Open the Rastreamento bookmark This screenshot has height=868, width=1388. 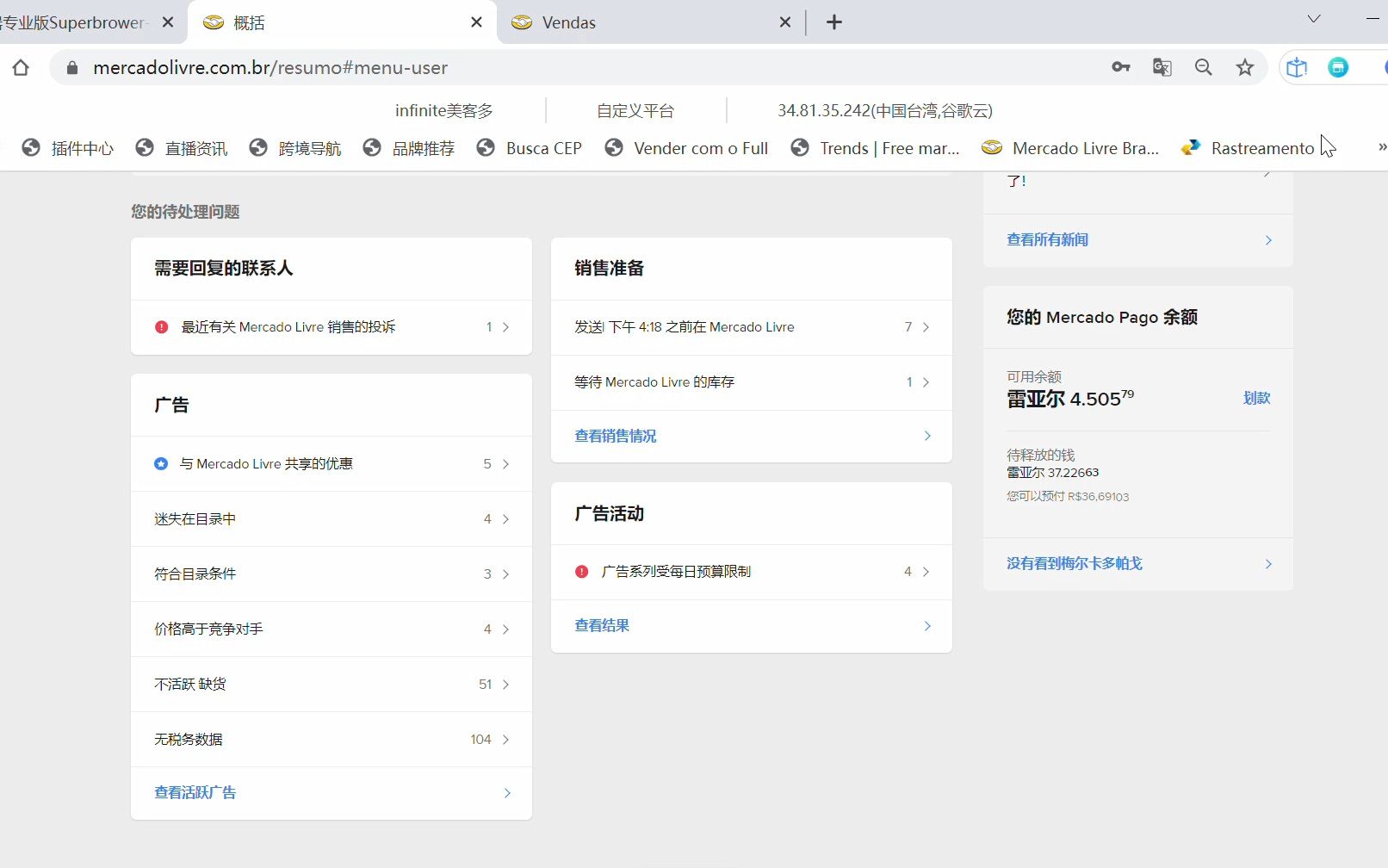(1248, 148)
